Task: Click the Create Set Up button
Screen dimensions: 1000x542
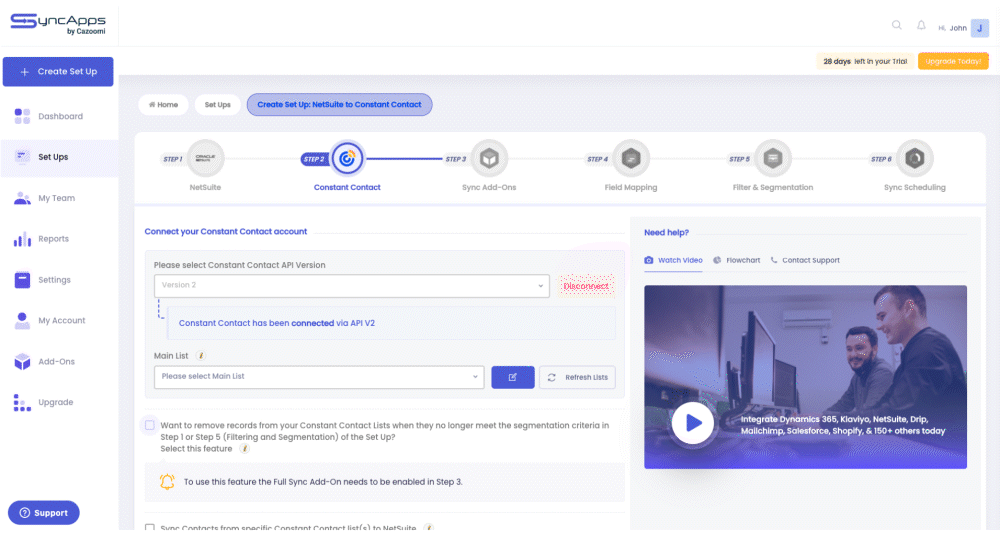Action: coord(58,71)
